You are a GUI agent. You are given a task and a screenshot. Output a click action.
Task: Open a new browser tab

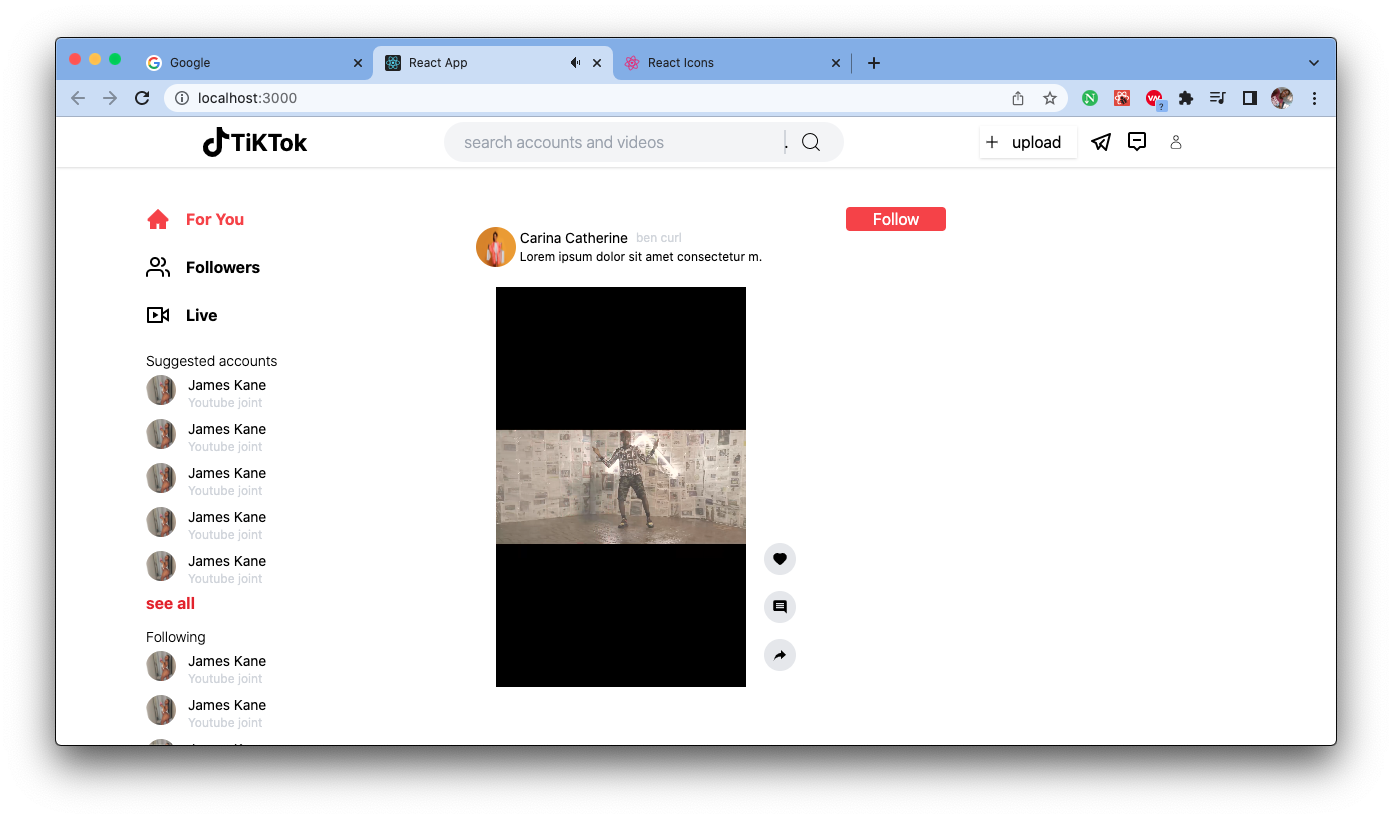(x=874, y=63)
